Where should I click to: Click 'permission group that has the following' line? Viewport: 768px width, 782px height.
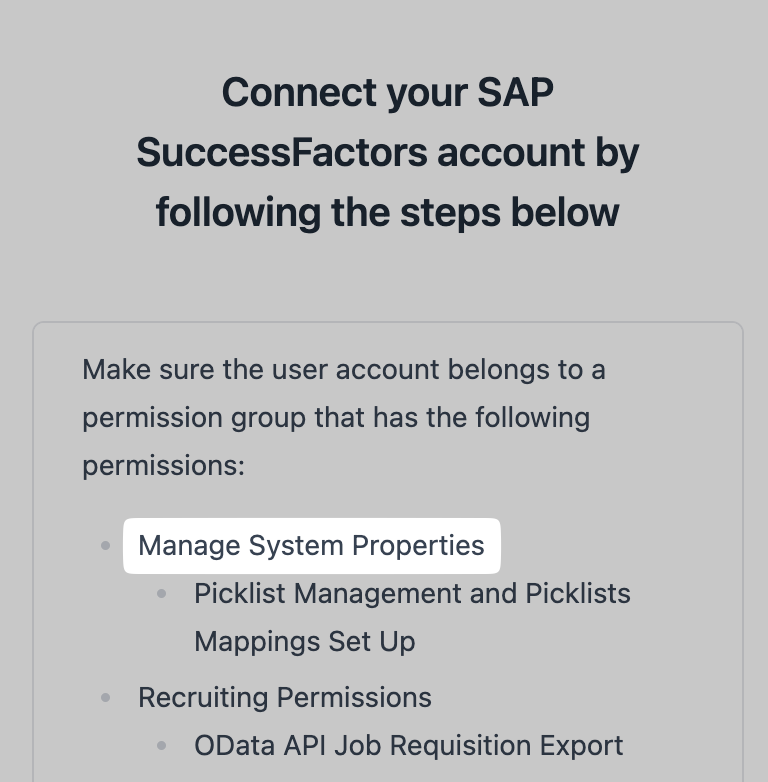pyautogui.click(x=336, y=417)
